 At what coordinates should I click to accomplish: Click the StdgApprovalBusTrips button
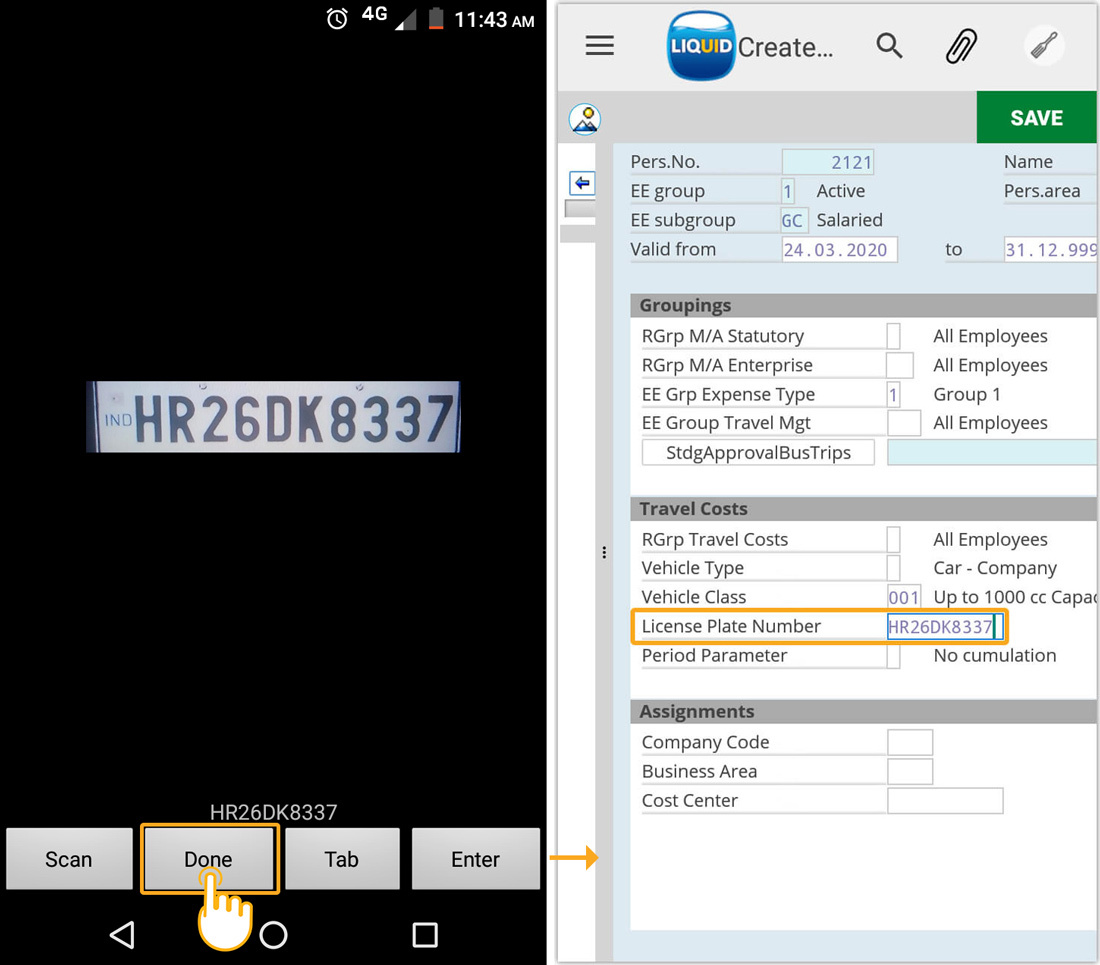pyautogui.click(x=758, y=452)
